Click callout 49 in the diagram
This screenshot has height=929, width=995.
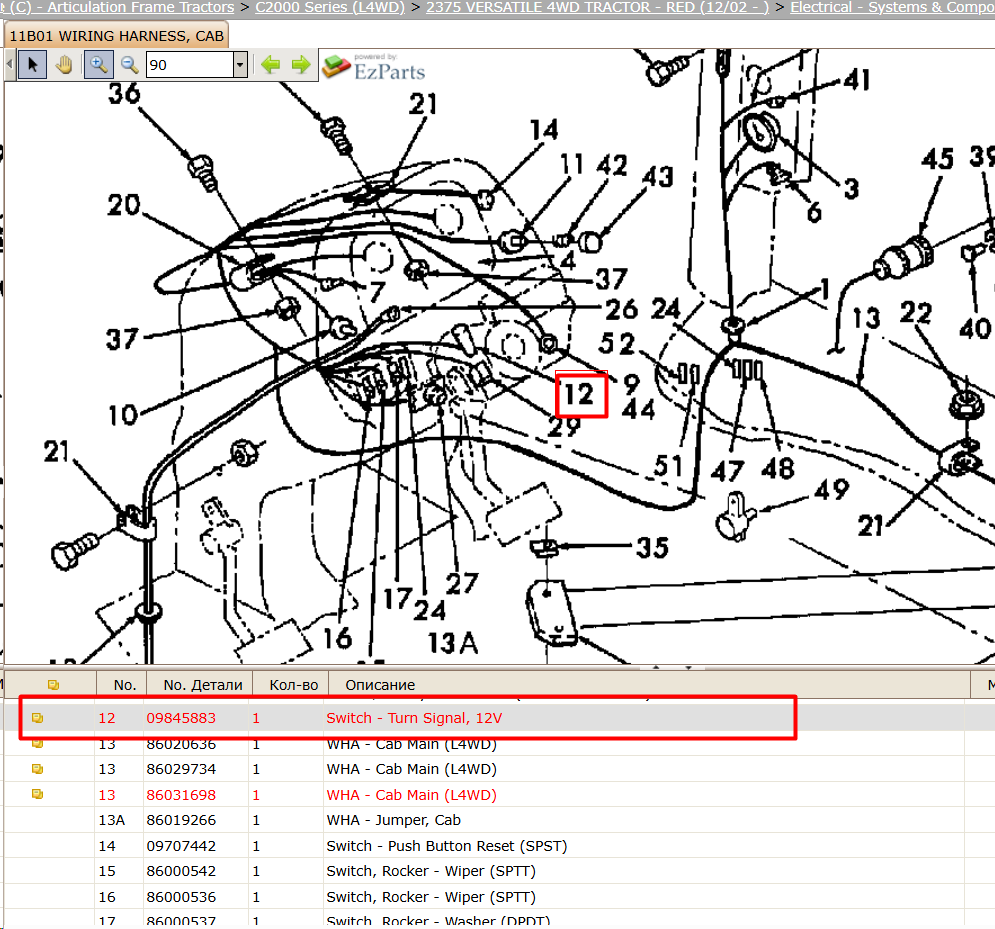832,489
